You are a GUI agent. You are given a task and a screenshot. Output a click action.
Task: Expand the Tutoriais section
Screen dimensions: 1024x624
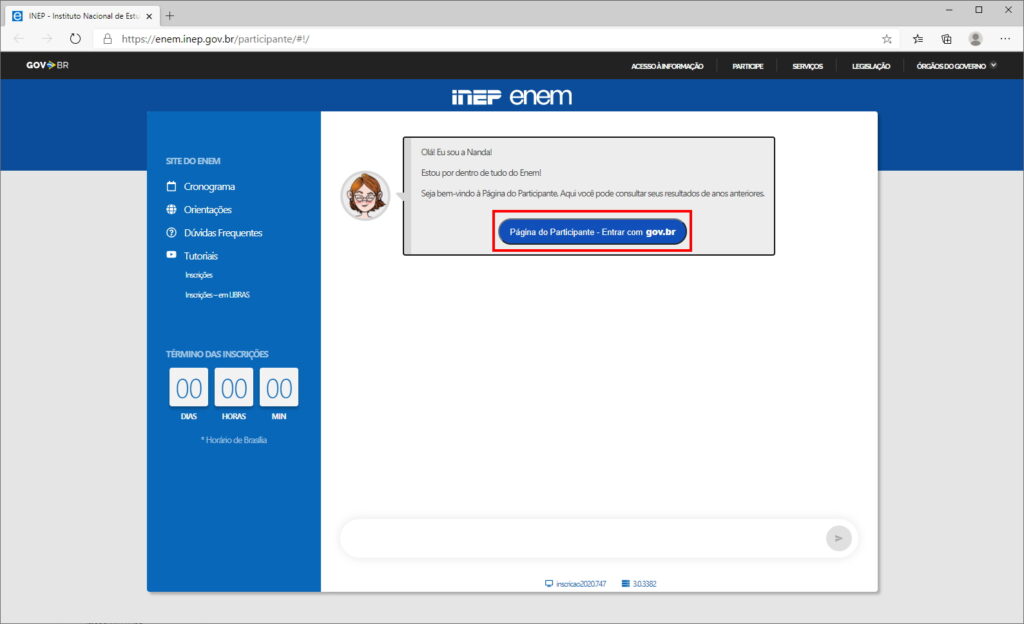coord(200,256)
